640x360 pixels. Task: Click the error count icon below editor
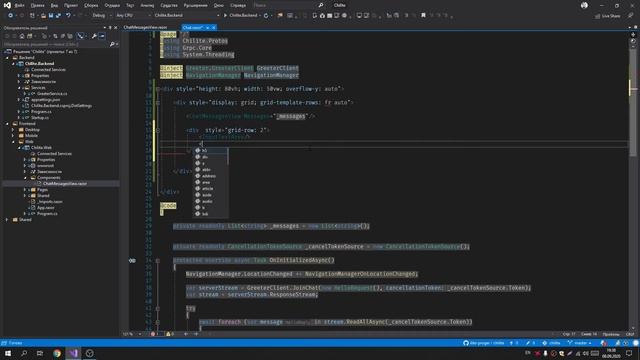[153, 334]
